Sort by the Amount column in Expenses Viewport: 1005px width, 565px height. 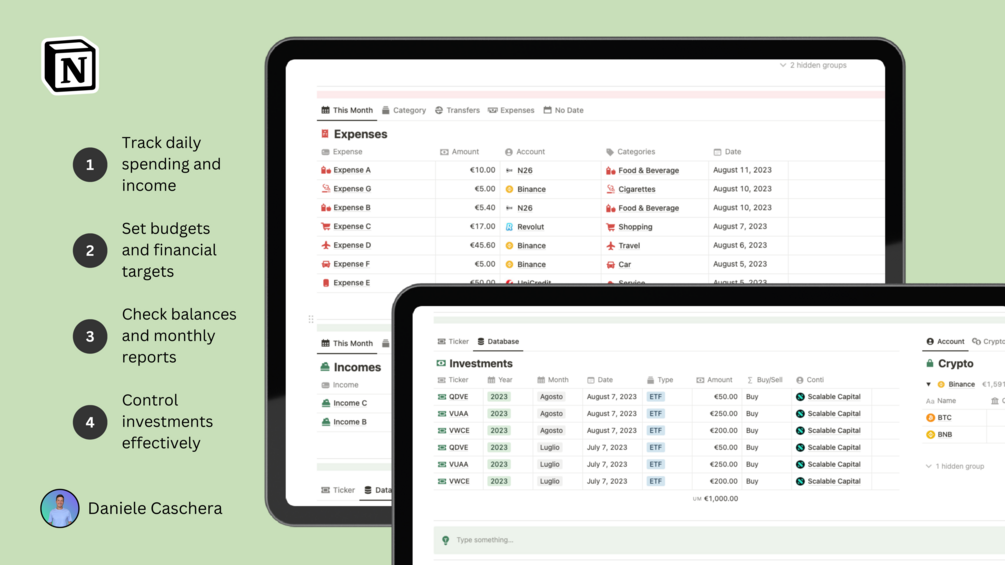point(459,152)
